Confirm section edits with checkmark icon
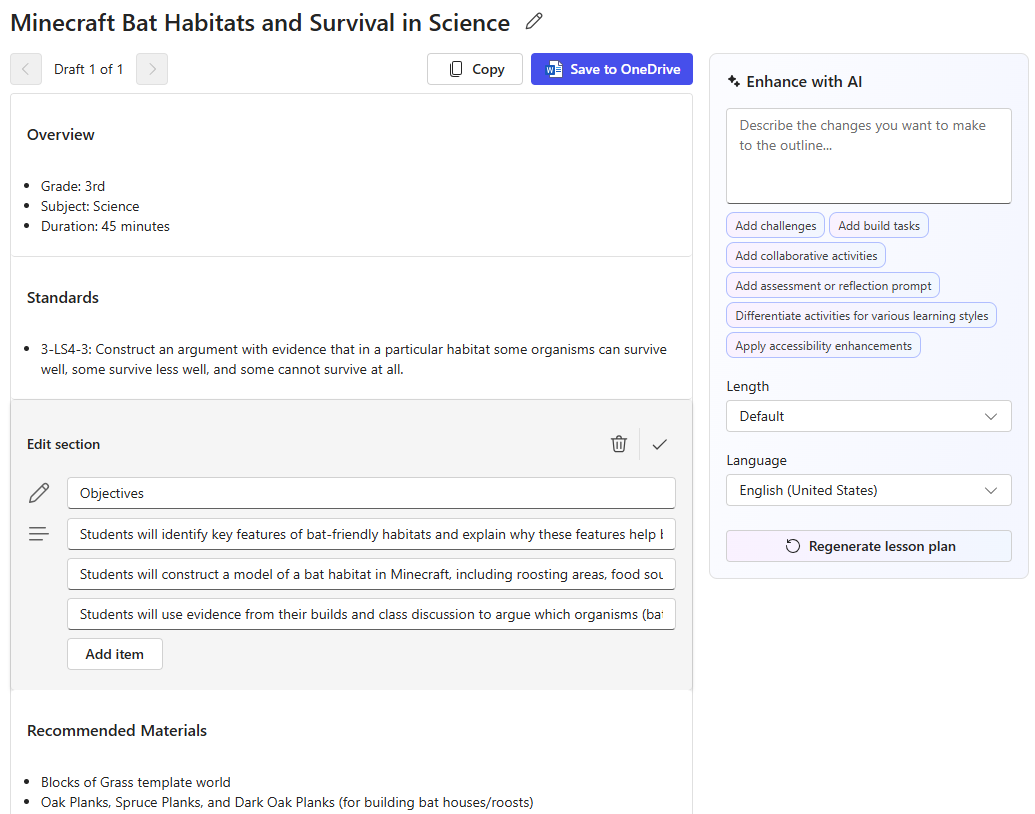Viewport: 1035px width, 814px height. pyautogui.click(x=659, y=444)
